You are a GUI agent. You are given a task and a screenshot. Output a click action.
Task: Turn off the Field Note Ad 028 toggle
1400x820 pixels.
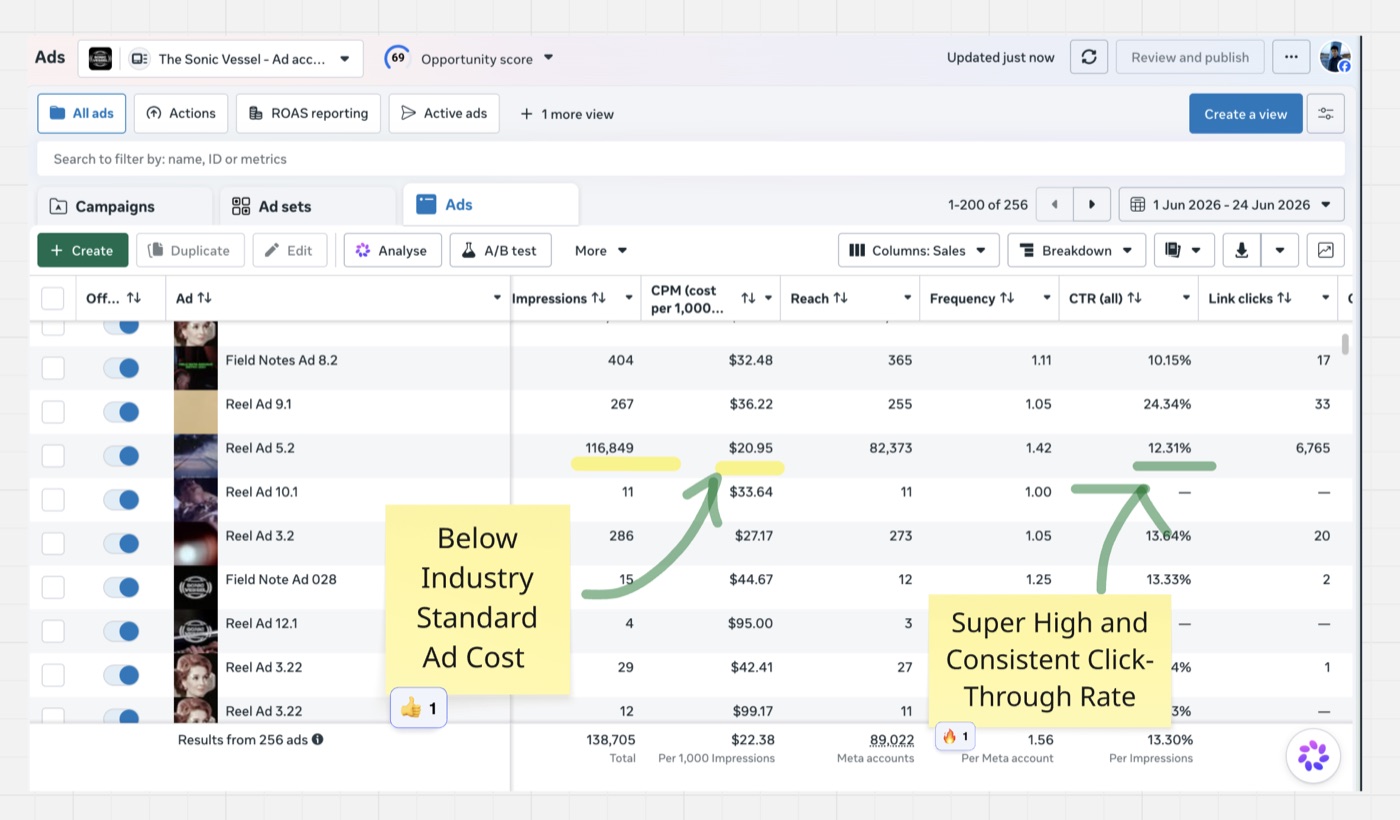pos(121,587)
